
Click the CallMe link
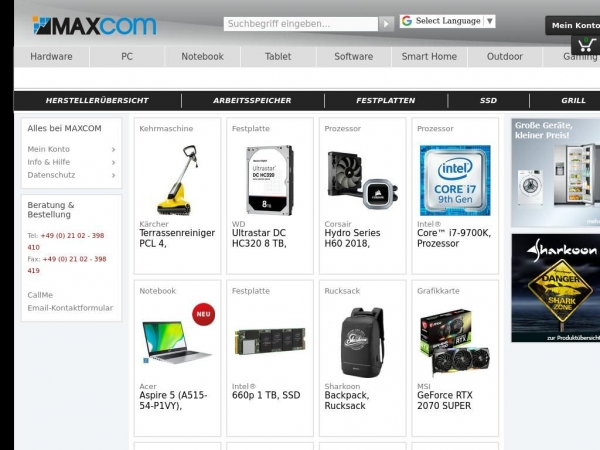pos(40,295)
